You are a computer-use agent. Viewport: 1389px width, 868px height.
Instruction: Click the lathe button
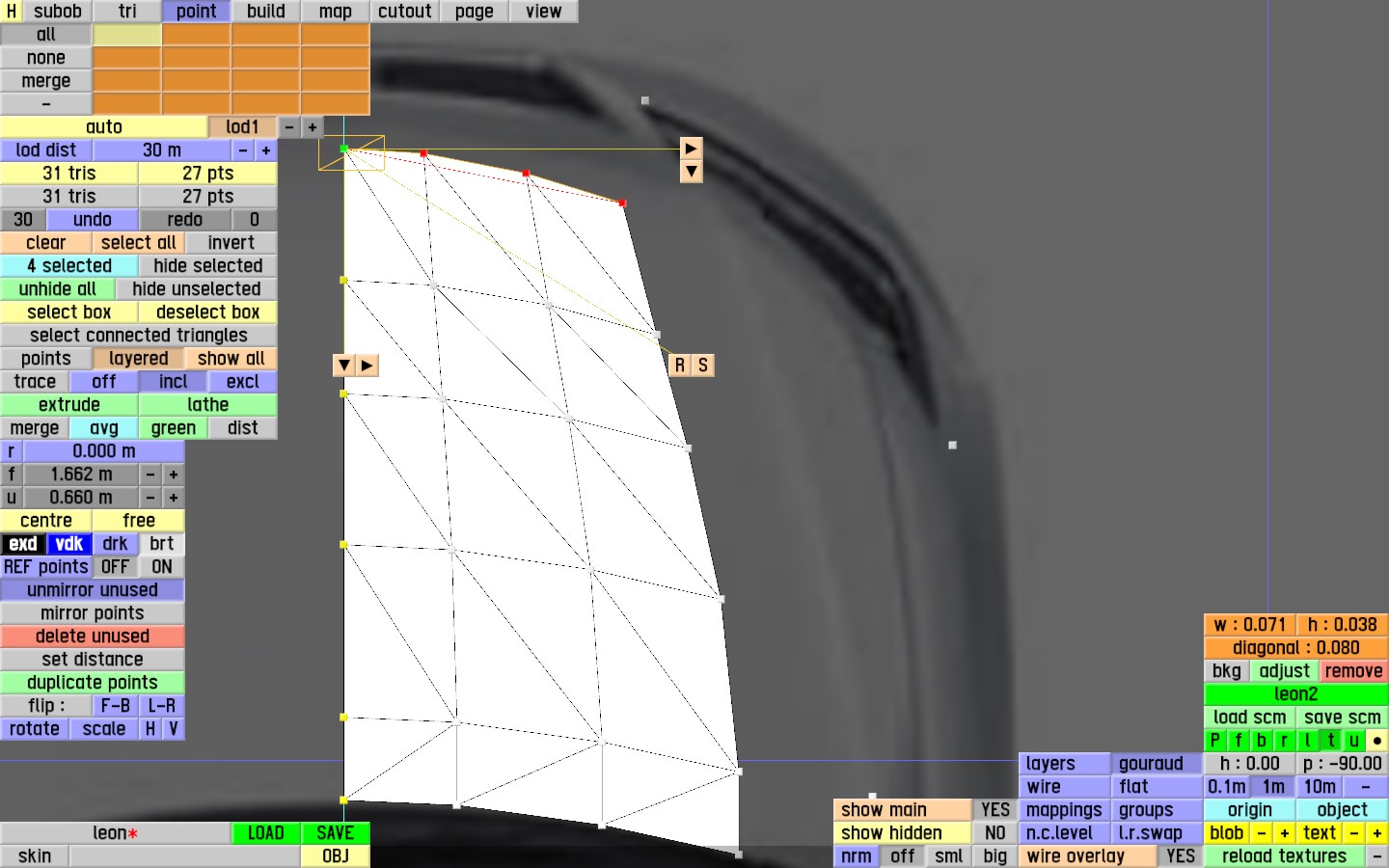coord(208,405)
